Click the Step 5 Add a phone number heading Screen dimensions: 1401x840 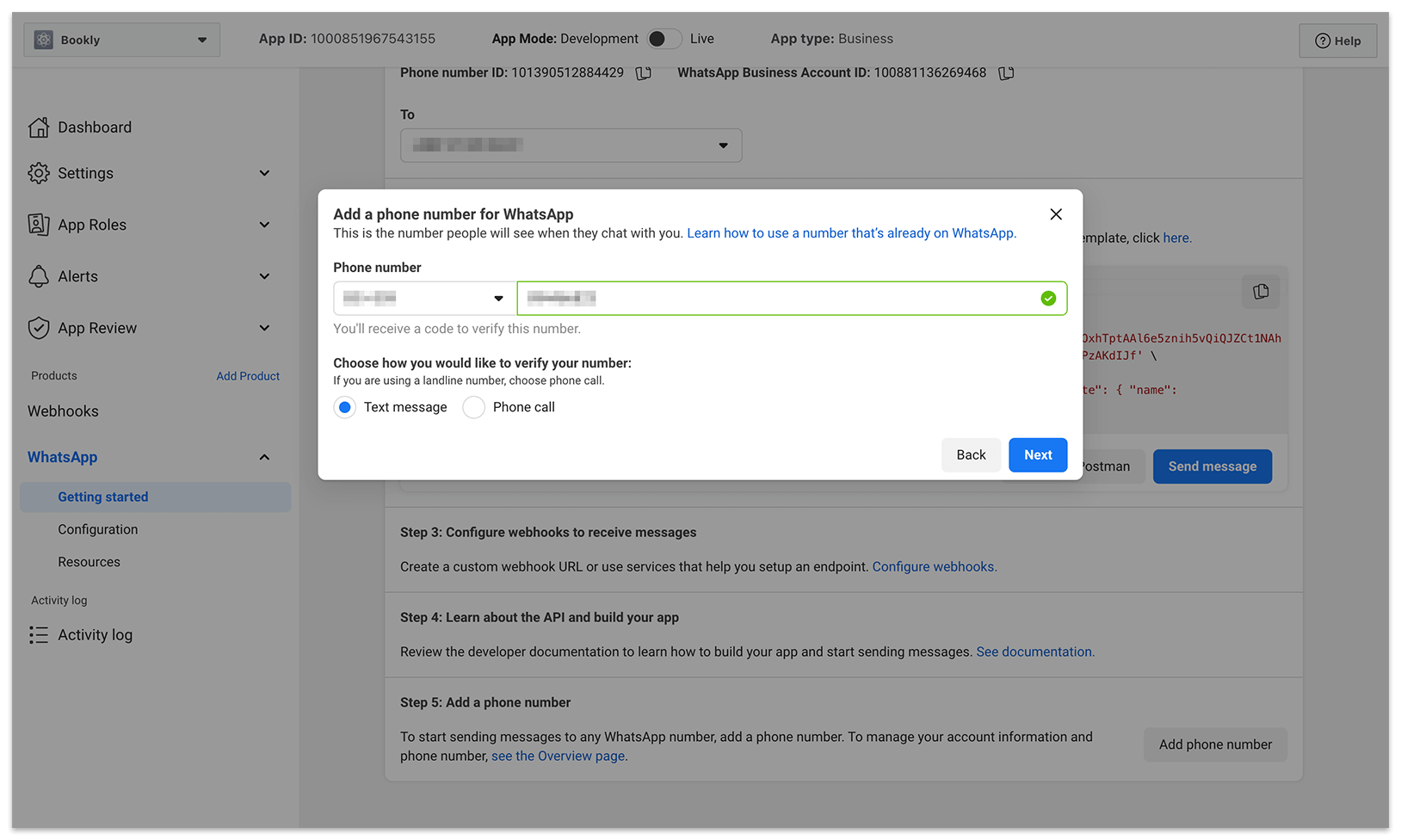(x=485, y=702)
